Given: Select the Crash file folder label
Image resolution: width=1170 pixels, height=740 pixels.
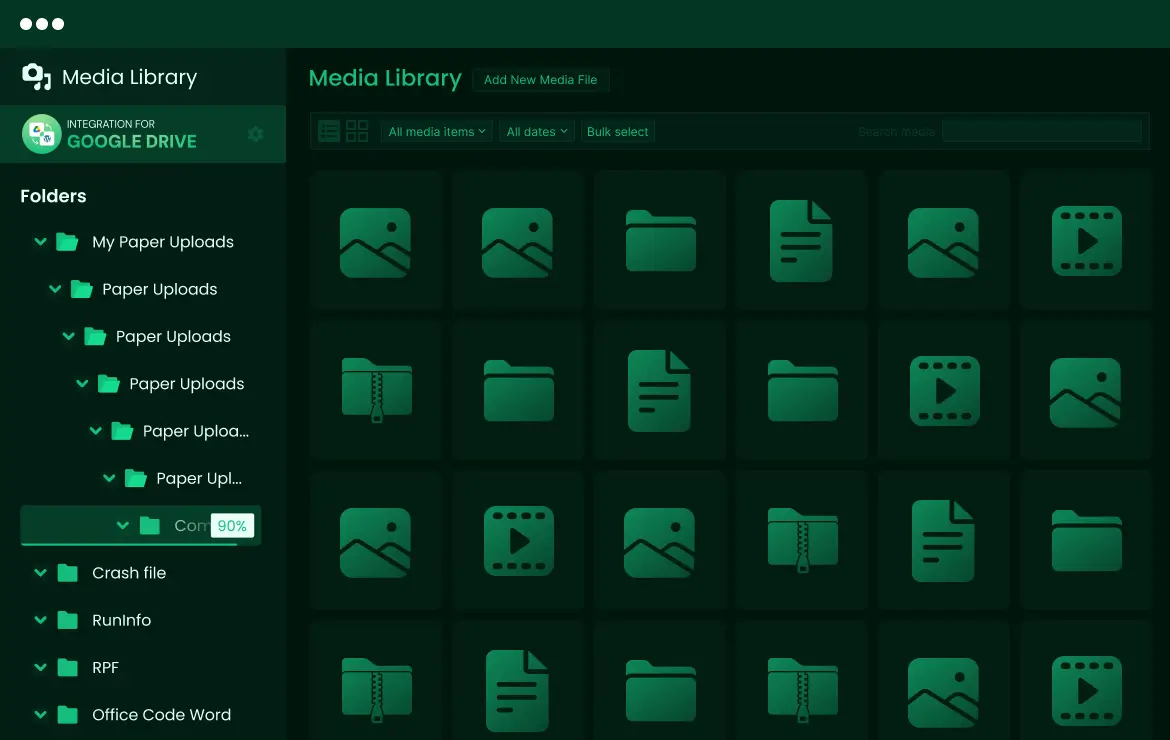Looking at the screenshot, I should click(129, 573).
